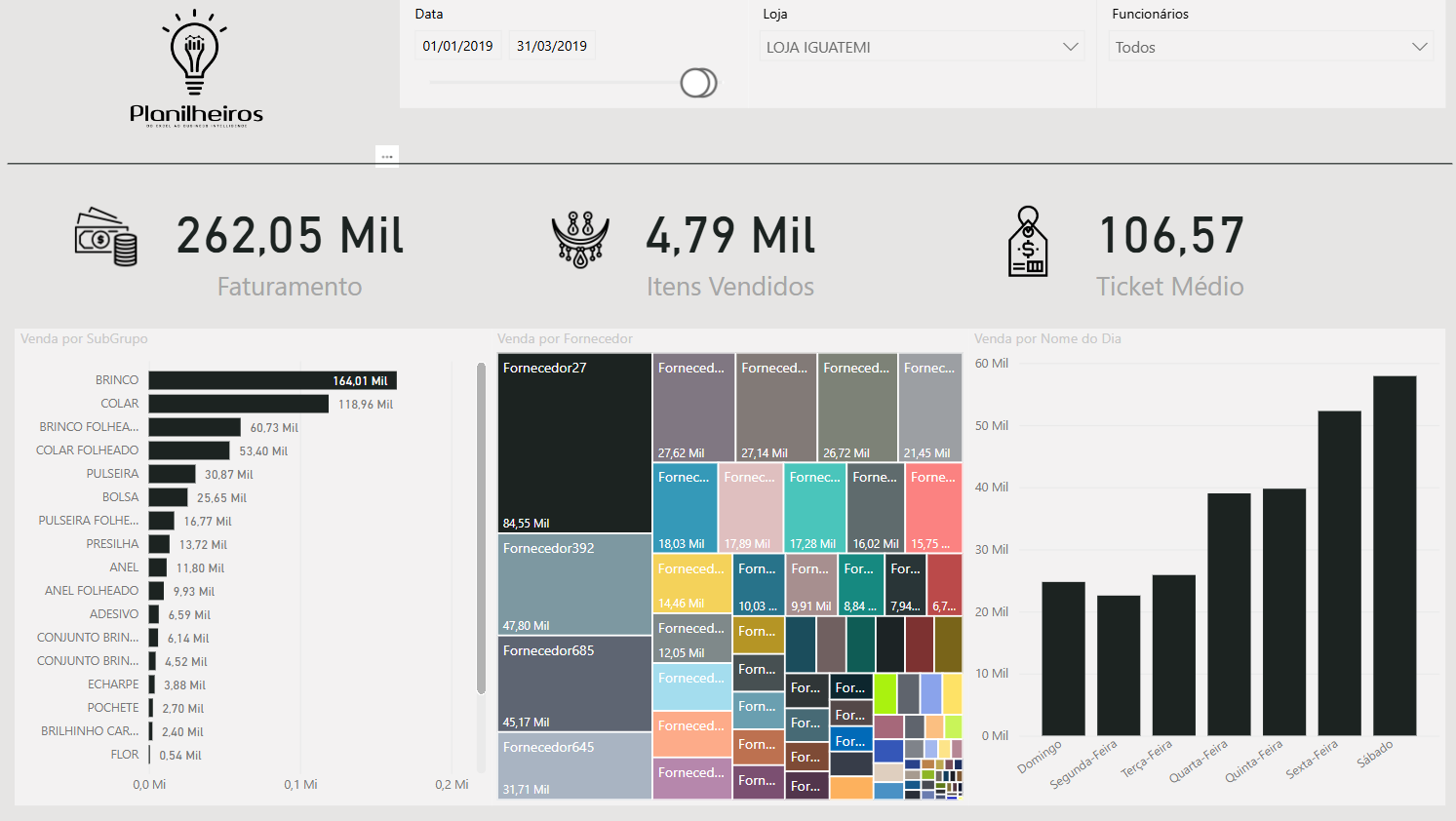This screenshot has width=1456, height=821.
Task: Click the money stack Faturamento icon
Action: (105, 237)
